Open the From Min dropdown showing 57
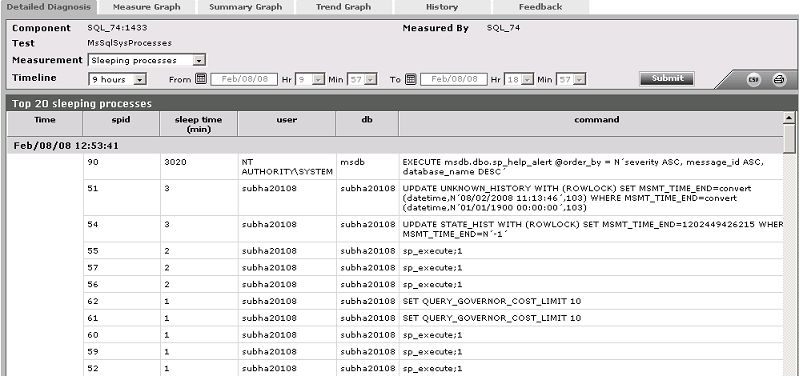The width and height of the screenshot is (799, 376). (362, 79)
